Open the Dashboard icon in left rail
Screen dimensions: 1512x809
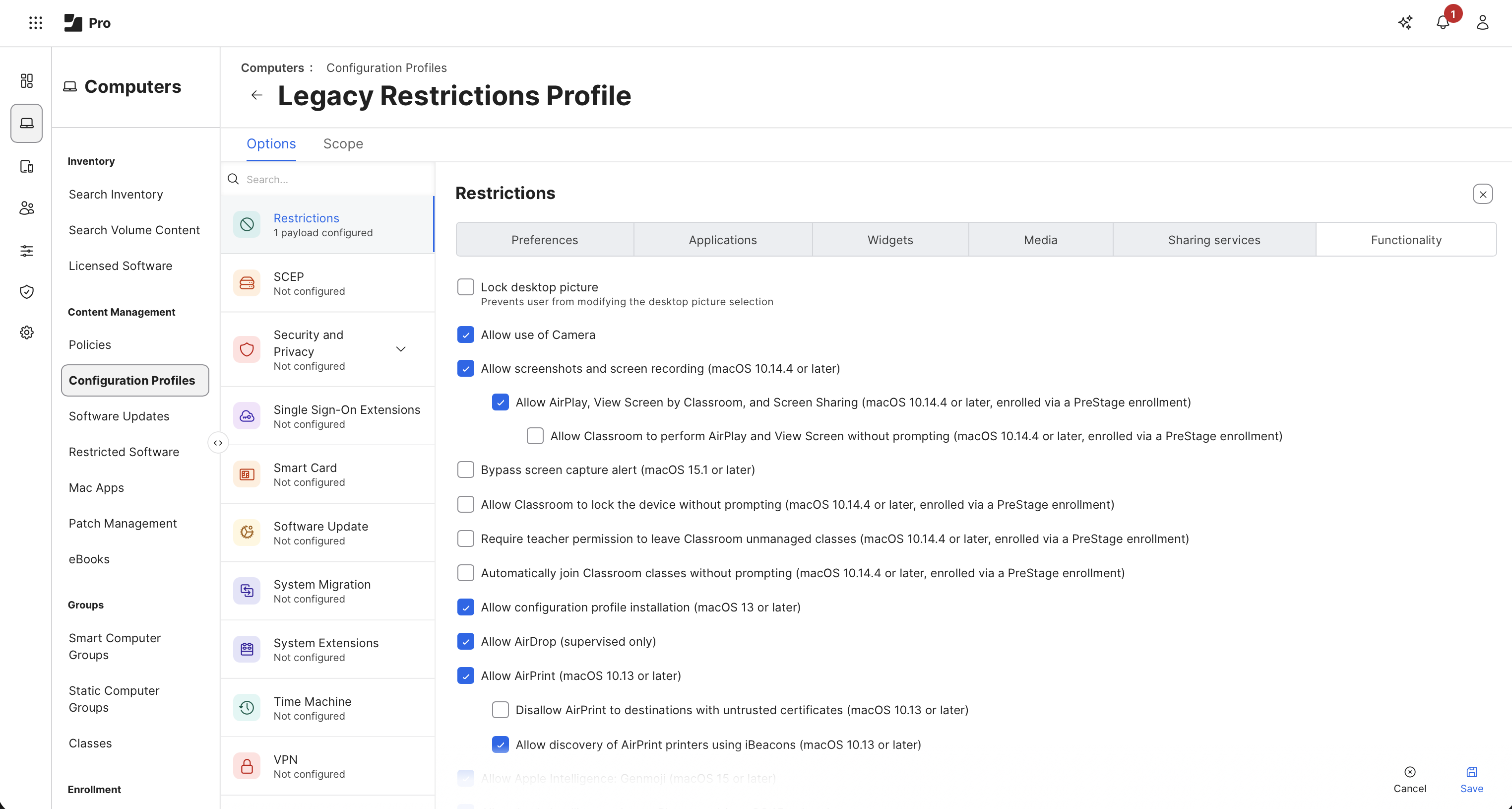pos(26,80)
